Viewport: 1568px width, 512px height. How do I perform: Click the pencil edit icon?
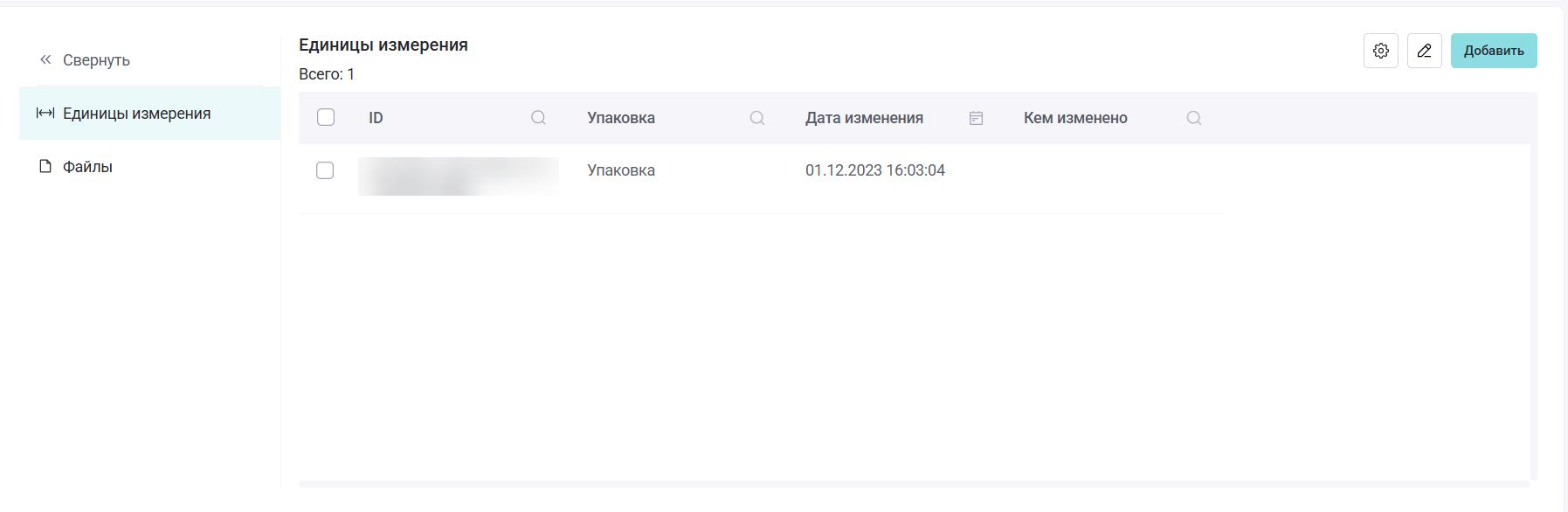pyautogui.click(x=1424, y=51)
